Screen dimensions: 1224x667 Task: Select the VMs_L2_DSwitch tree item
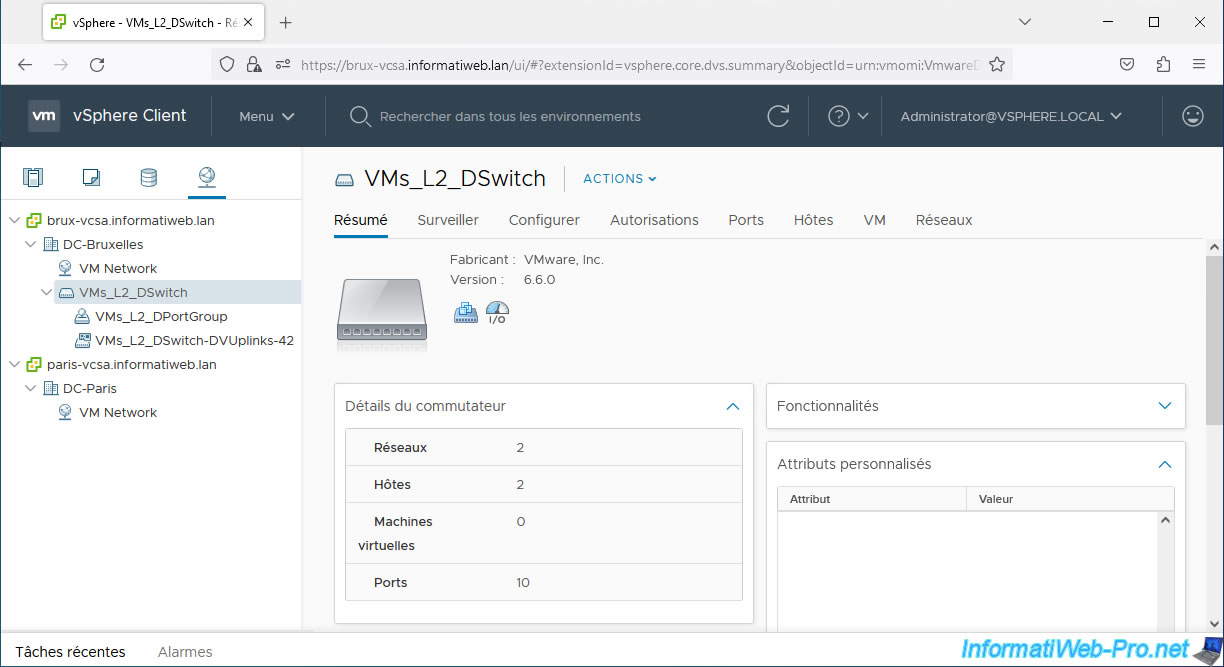point(133,292)
